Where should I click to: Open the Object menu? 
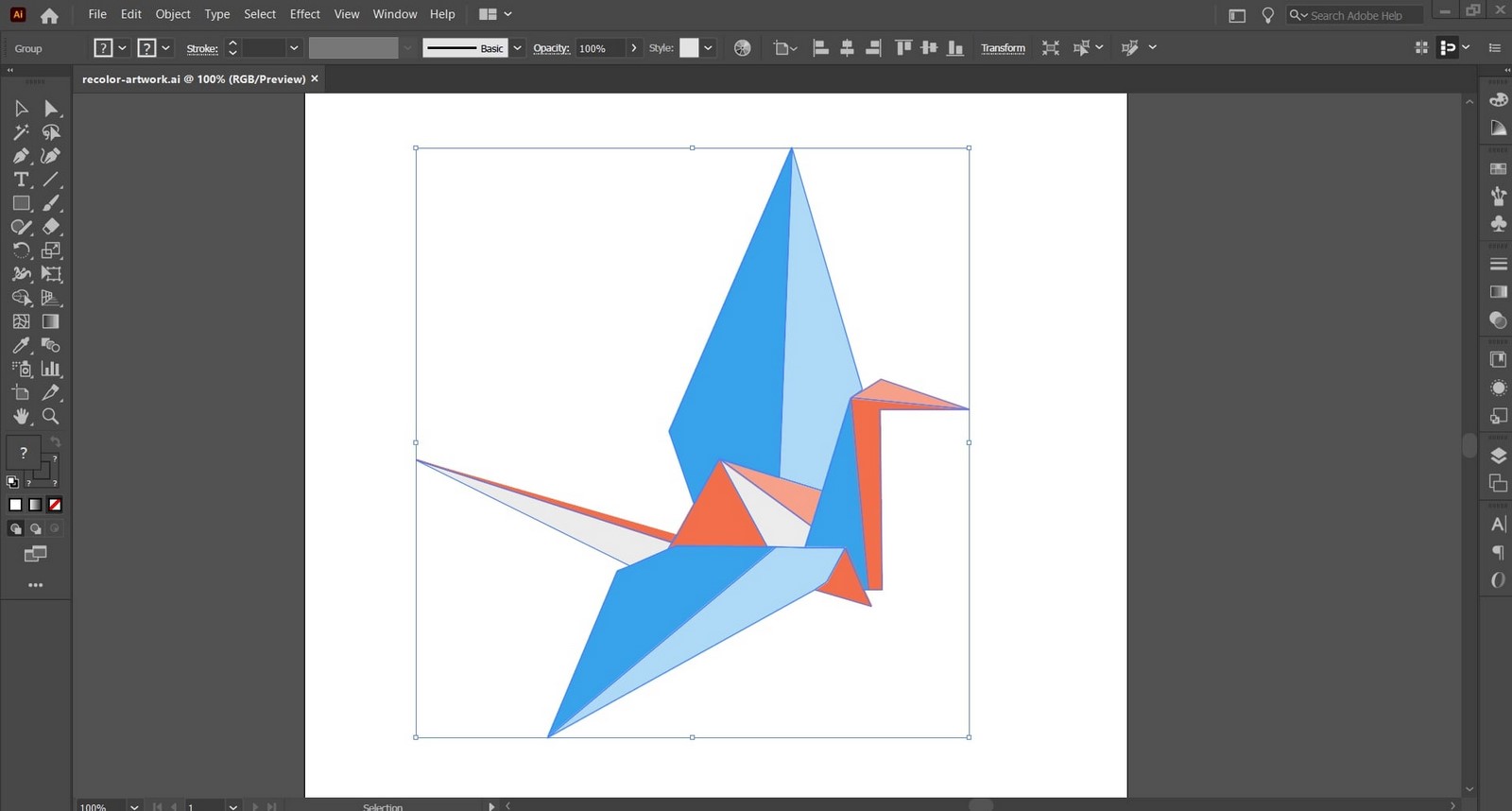point(173,14)
